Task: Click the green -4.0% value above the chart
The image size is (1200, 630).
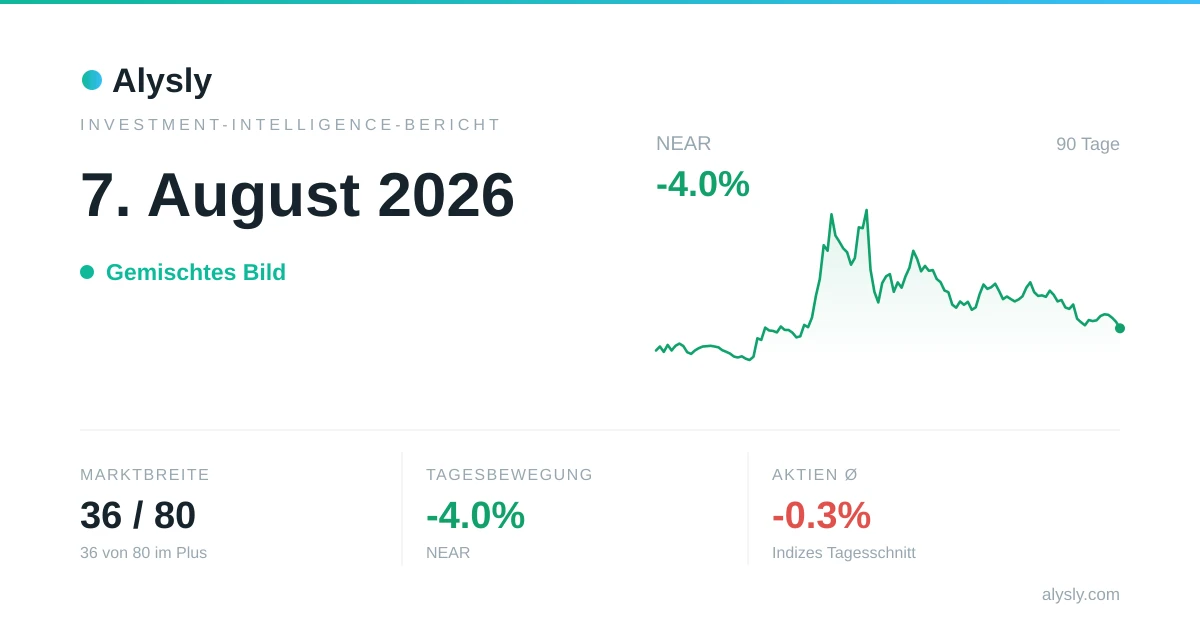Action: click(x=703, y=184)
